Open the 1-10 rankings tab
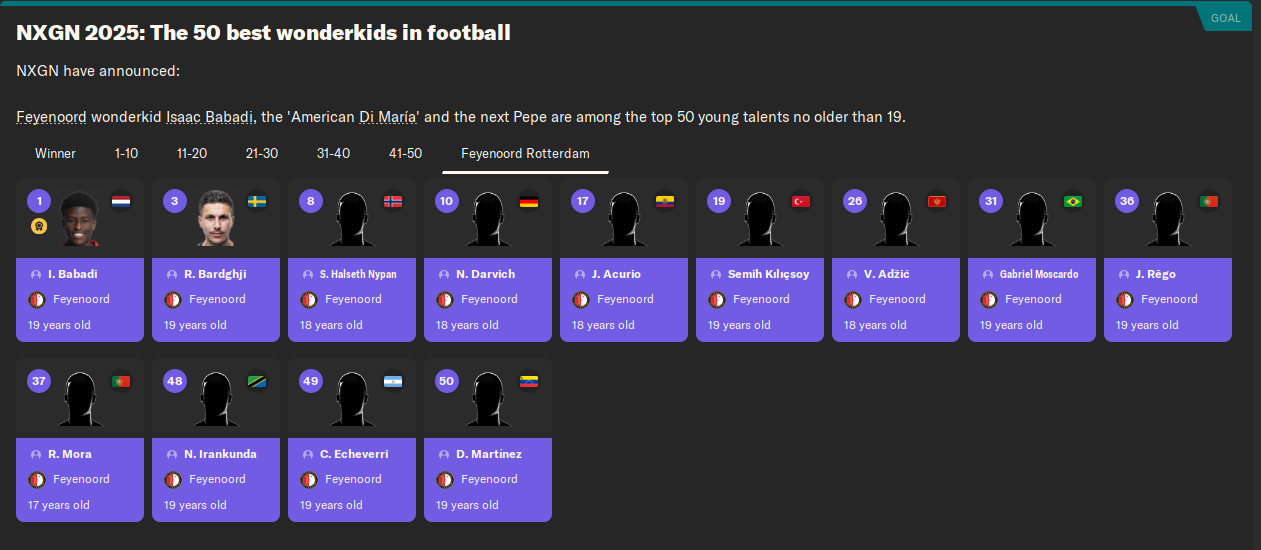Image resolution: width=1261 pixels, height=550 pixels. pyautogui.click(x=126, y=153)
